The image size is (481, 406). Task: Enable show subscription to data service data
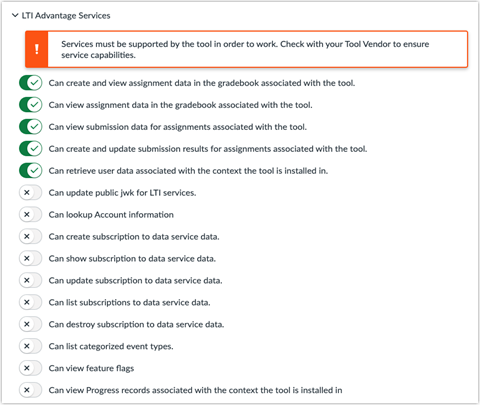tap(31, 258)
